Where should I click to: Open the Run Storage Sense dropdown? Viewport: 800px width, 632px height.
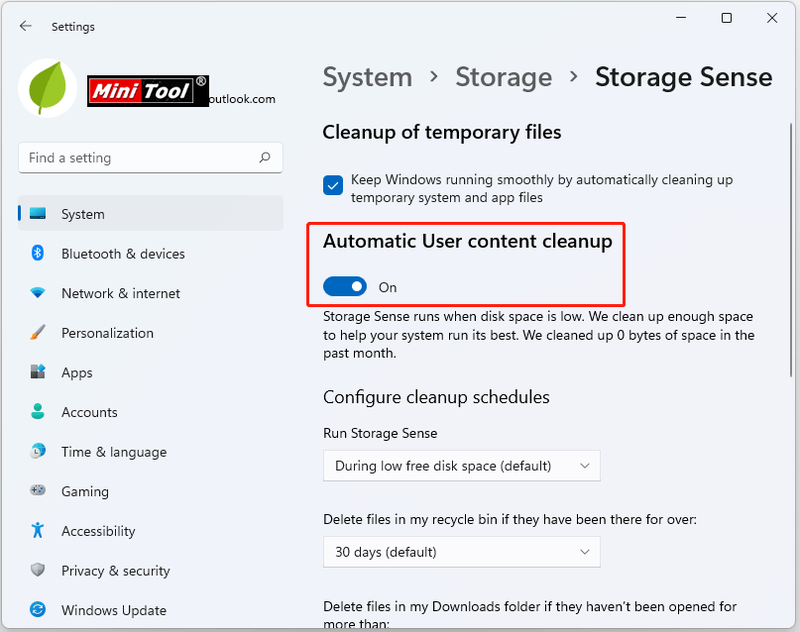click(462, 466)
